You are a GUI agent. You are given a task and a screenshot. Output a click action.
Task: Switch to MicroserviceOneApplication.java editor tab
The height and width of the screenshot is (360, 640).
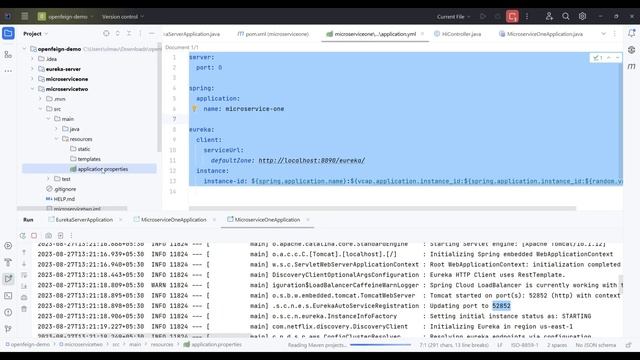tap(540, 34)
